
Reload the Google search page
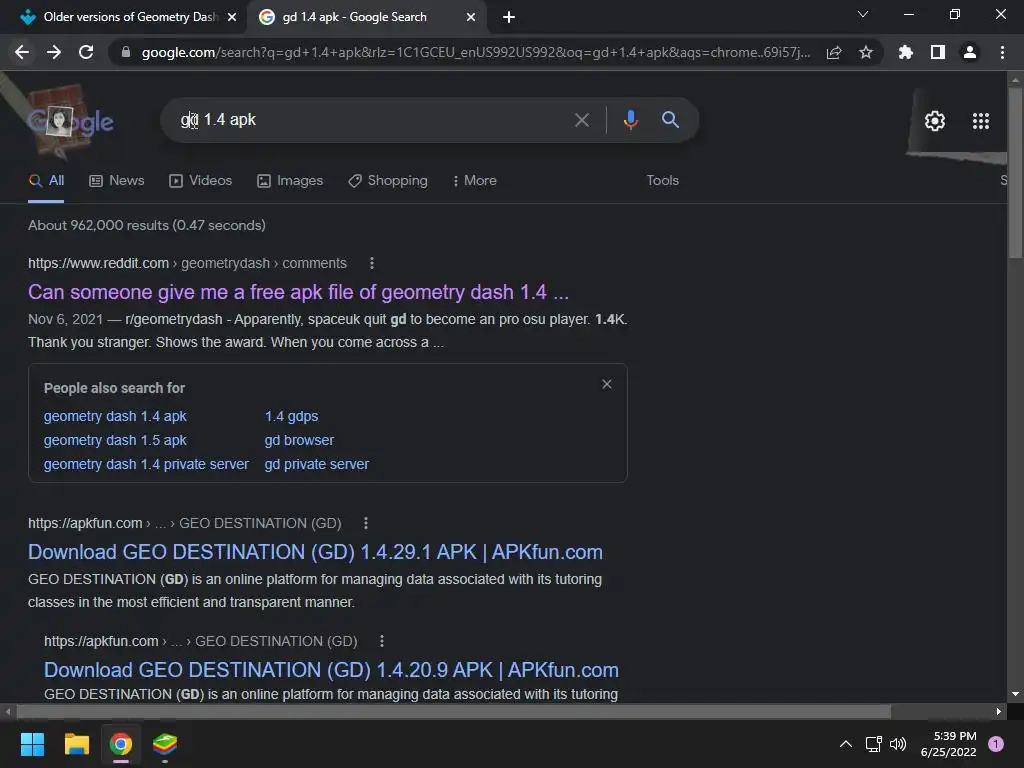[x=86, y=52]
